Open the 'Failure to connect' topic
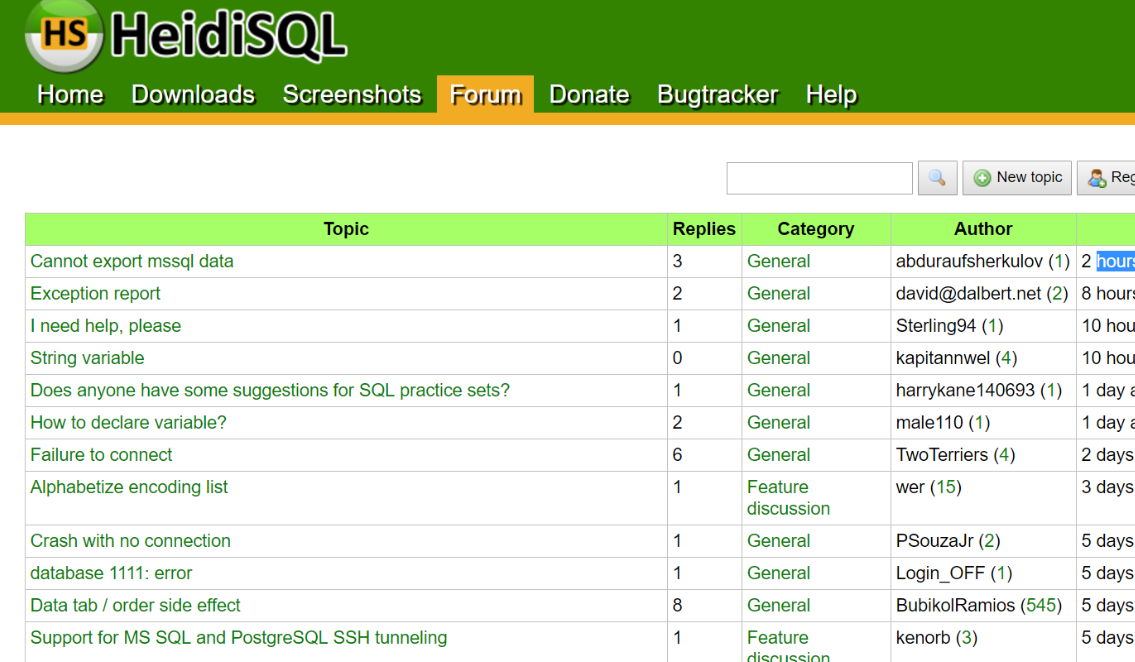The height and width of the screenshot is (662, 1135). (101, 454)
